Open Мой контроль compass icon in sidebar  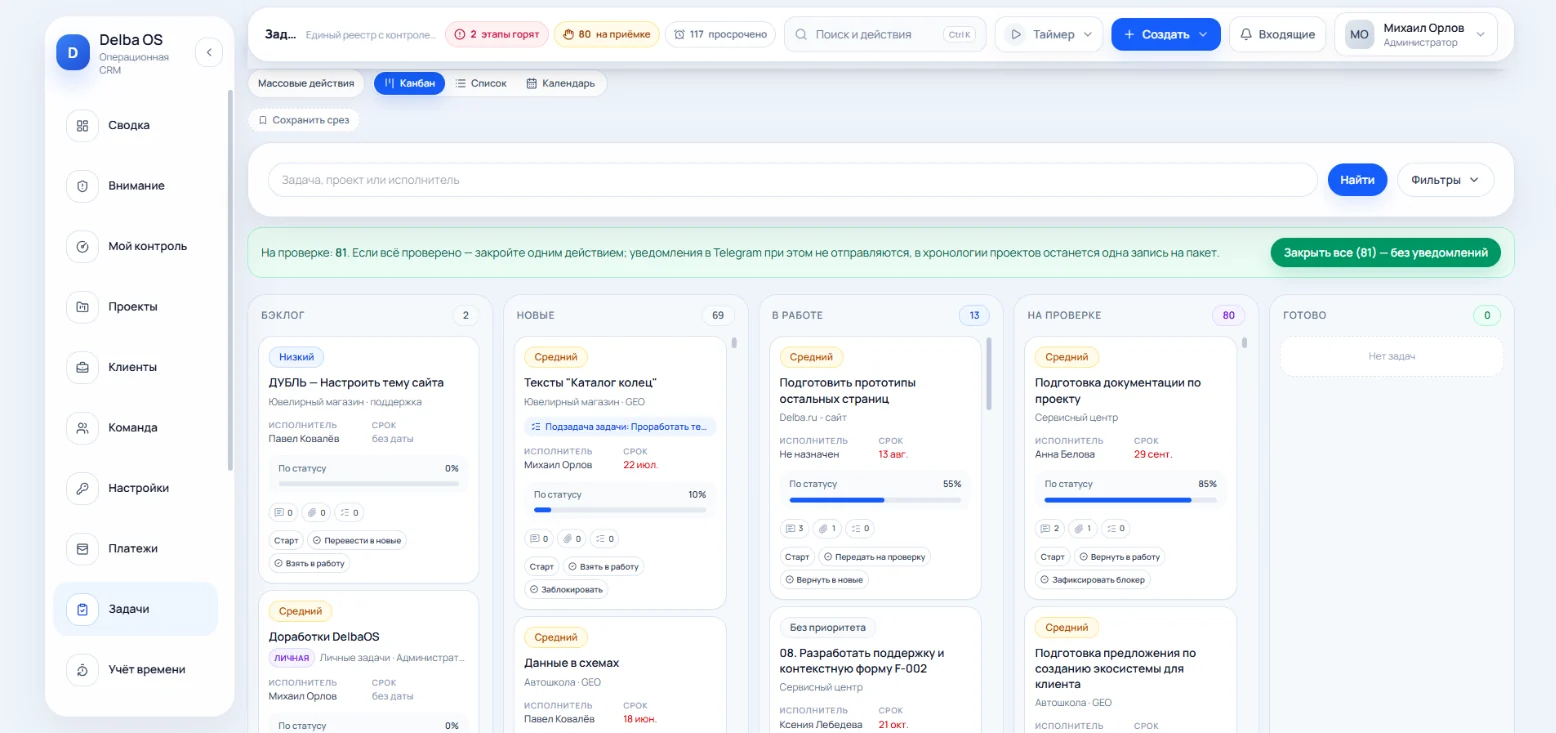coord(82,246)
